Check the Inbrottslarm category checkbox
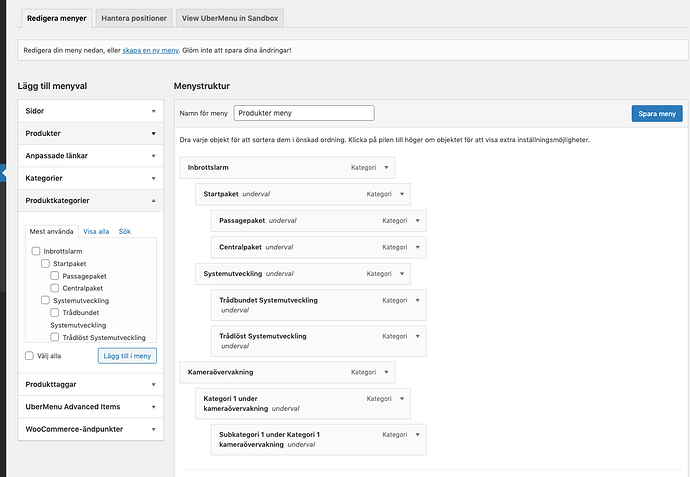690x477 pixels. [x=36, y=251]
